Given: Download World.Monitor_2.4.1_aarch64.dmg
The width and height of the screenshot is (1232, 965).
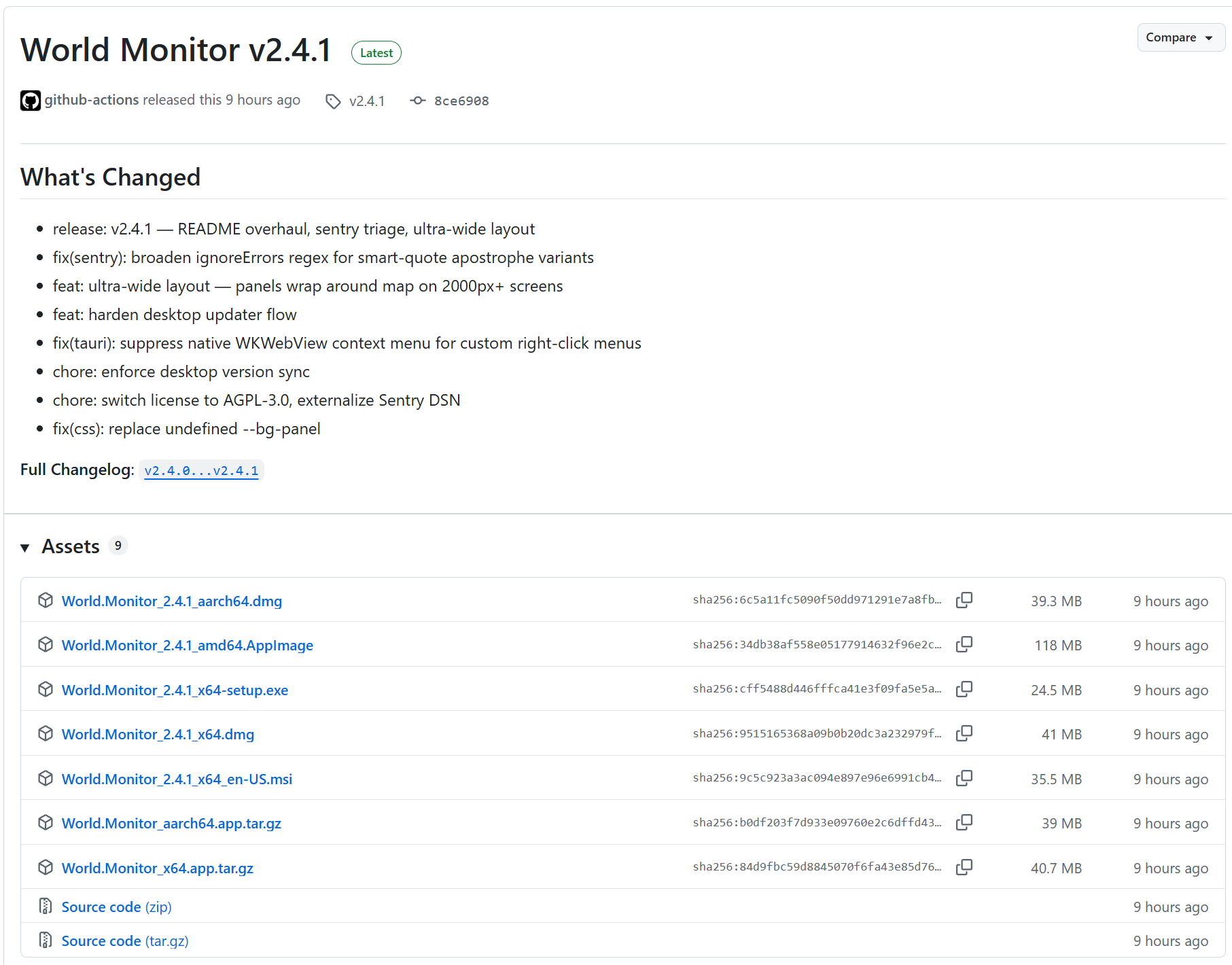Looking at the screenshot, I should (x=171, y=601).
